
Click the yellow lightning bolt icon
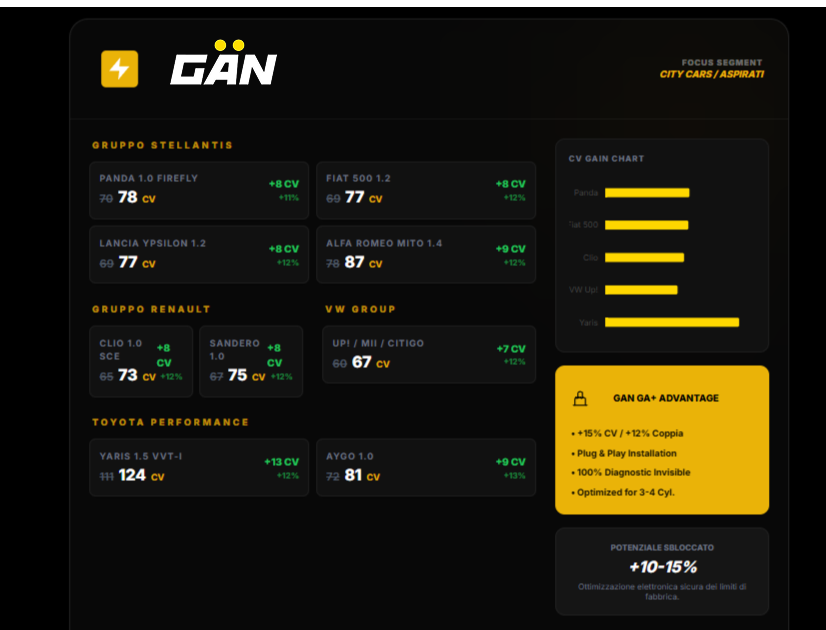tap(120, 69)
